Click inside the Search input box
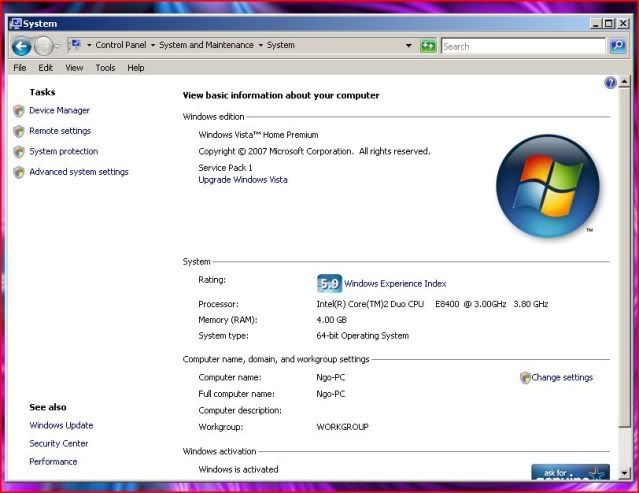Viewport: 639px width, 493px height. point(523,46)
